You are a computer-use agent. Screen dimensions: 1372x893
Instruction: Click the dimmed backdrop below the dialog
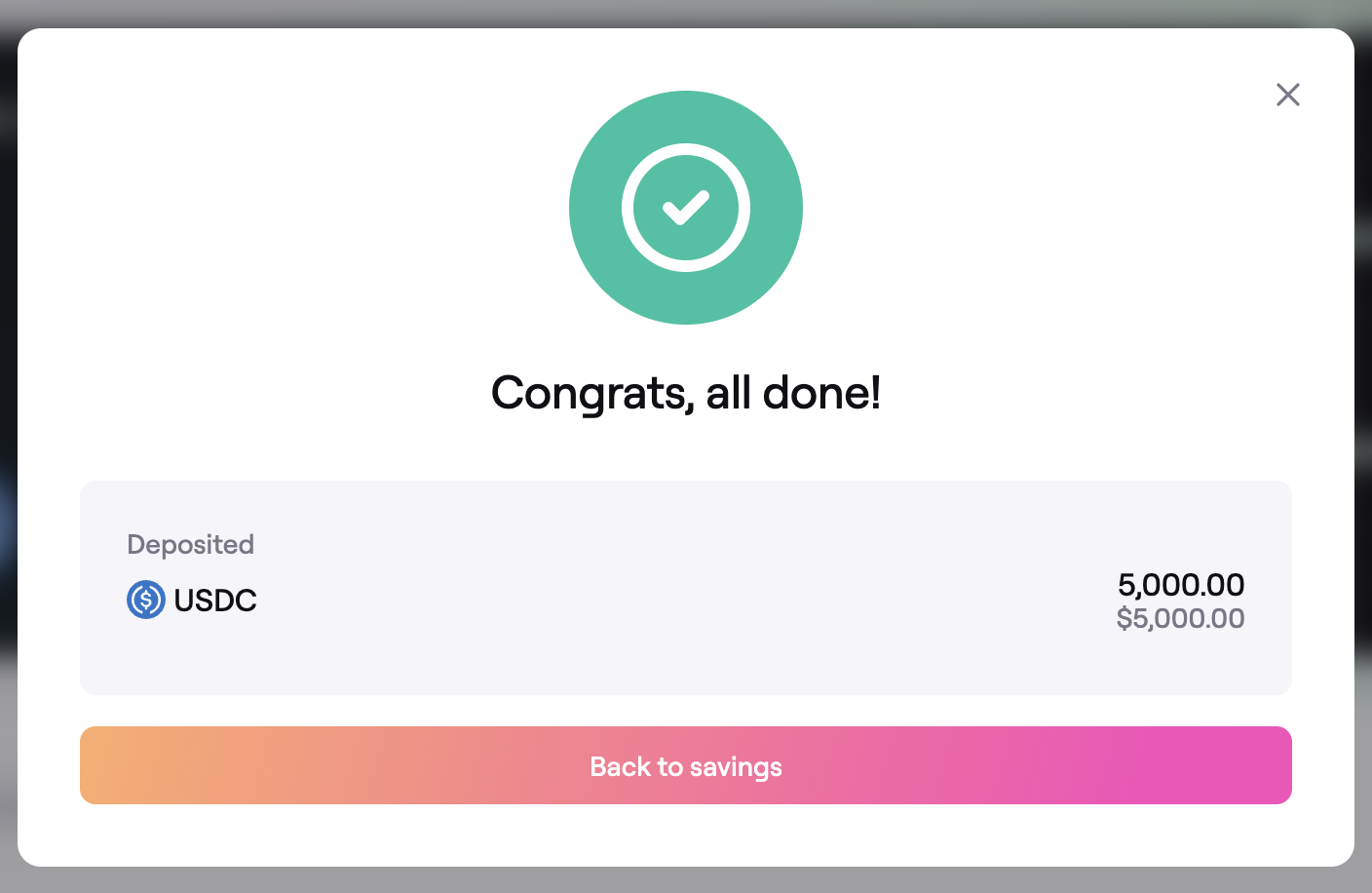click(686, 880)
